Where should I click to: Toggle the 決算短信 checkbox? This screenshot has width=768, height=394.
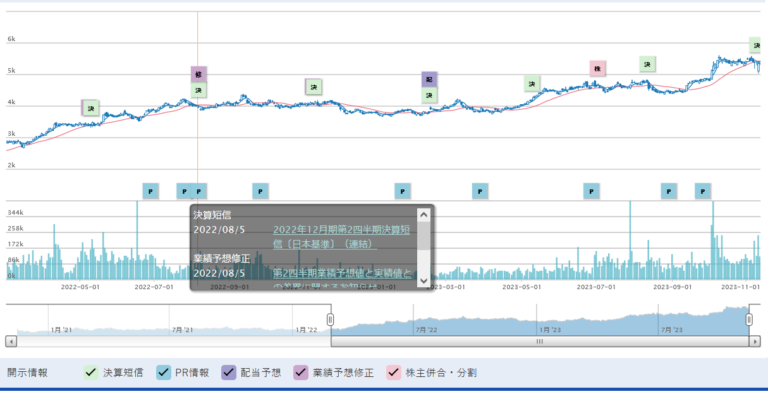tap(91, 372)
